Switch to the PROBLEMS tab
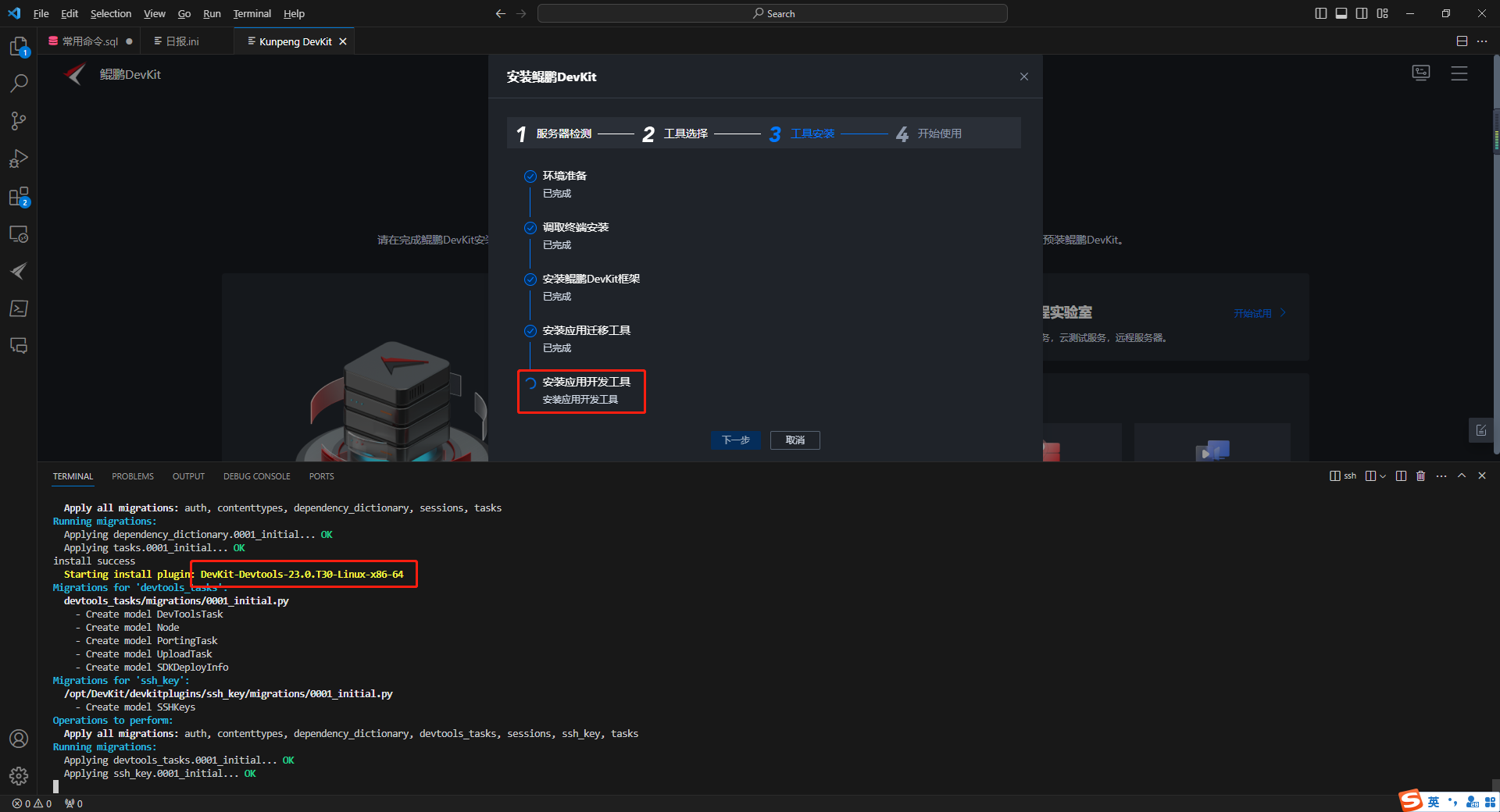Screen dimensions: 1500x812 click(x=132, y=476)
